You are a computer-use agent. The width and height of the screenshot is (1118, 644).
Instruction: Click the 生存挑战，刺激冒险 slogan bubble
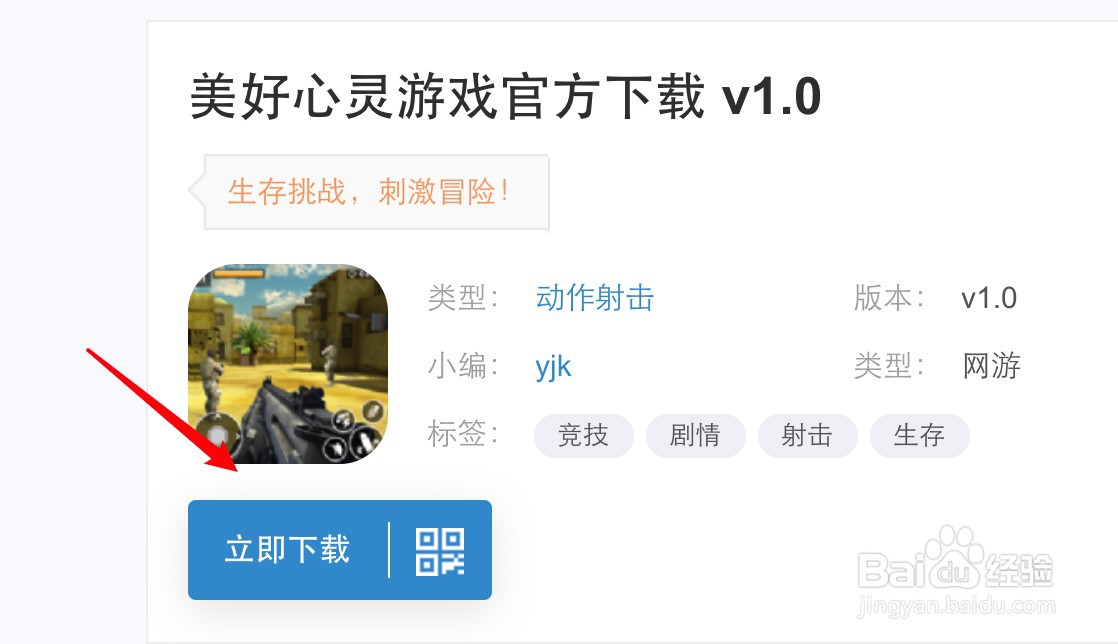[370, 193]
